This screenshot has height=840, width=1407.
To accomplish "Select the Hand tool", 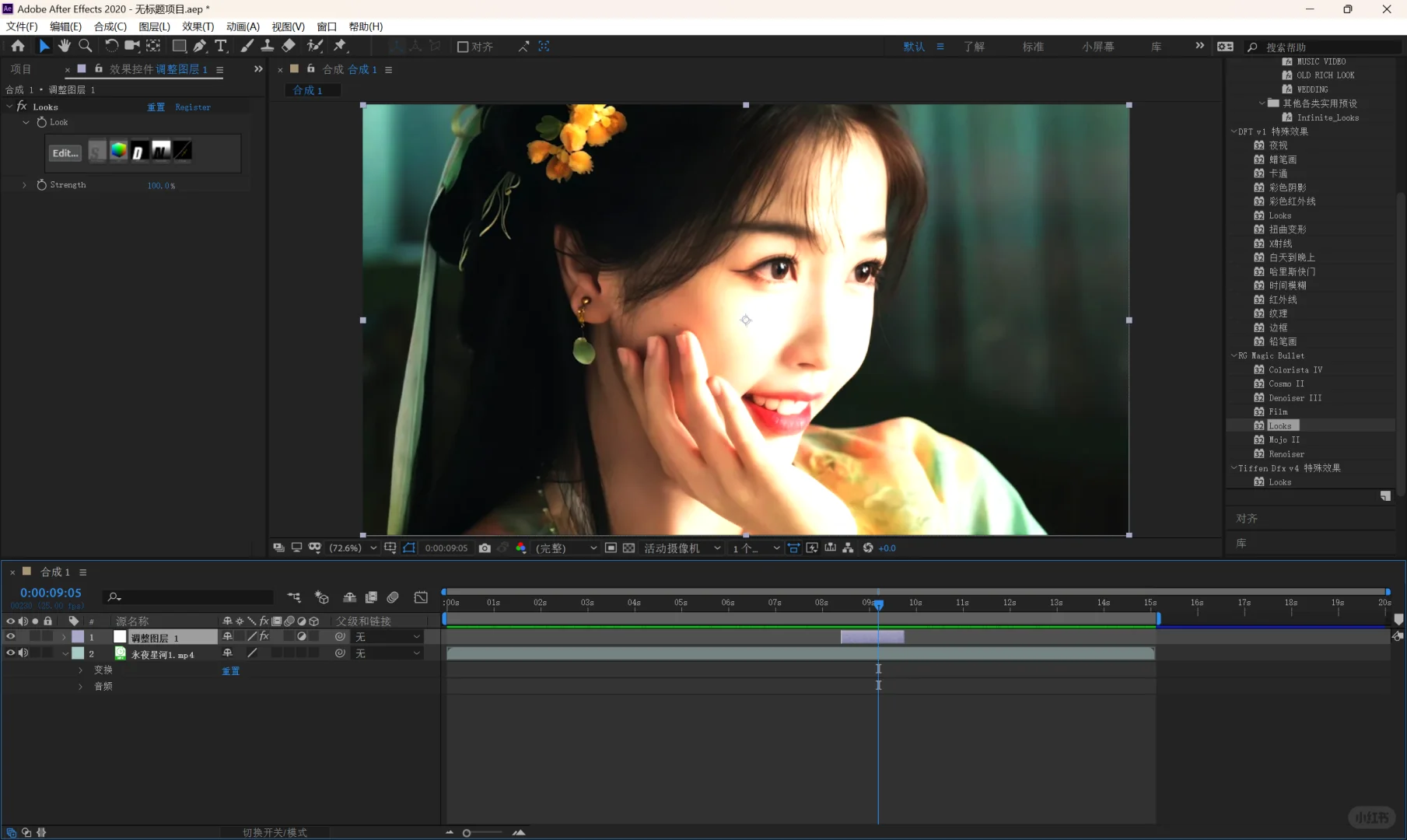I will tap(65, 47).
